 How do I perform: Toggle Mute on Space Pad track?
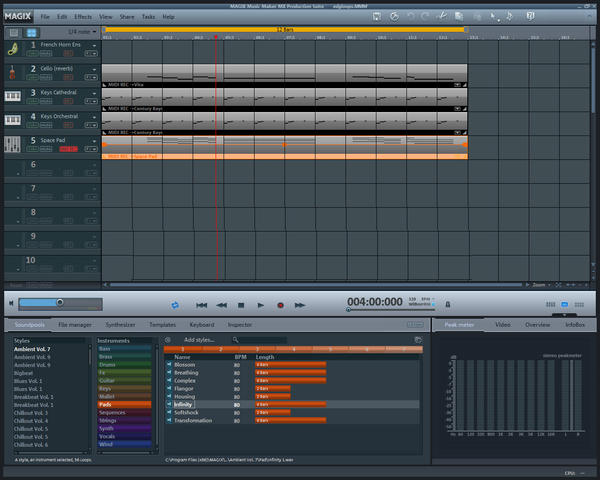(x=46, y=149)
